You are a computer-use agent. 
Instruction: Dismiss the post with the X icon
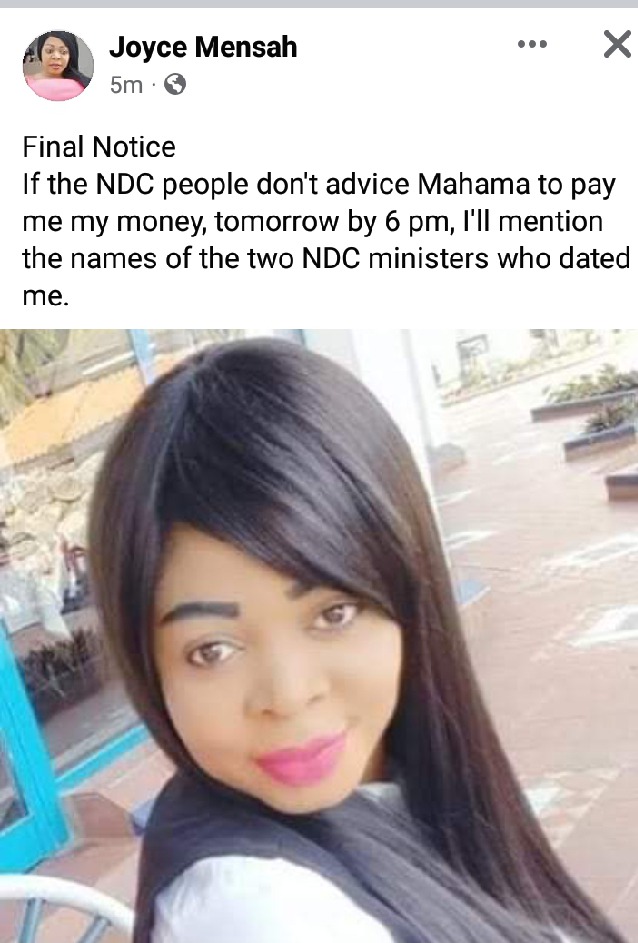click(618, 45)
